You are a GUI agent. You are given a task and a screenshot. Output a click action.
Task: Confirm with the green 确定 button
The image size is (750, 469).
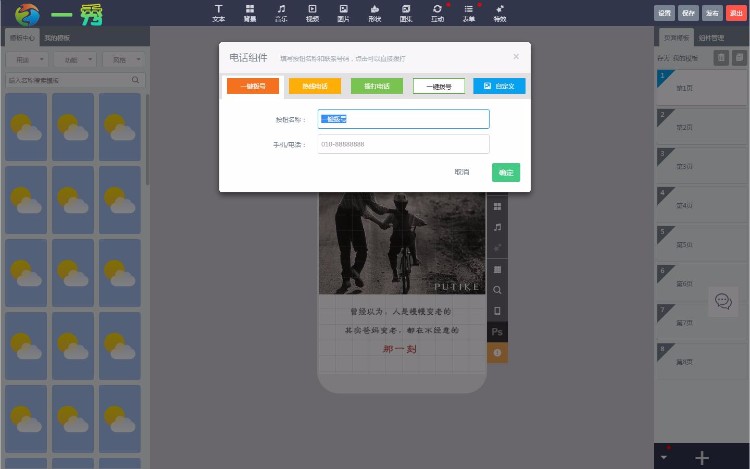(x=506, y=173)
